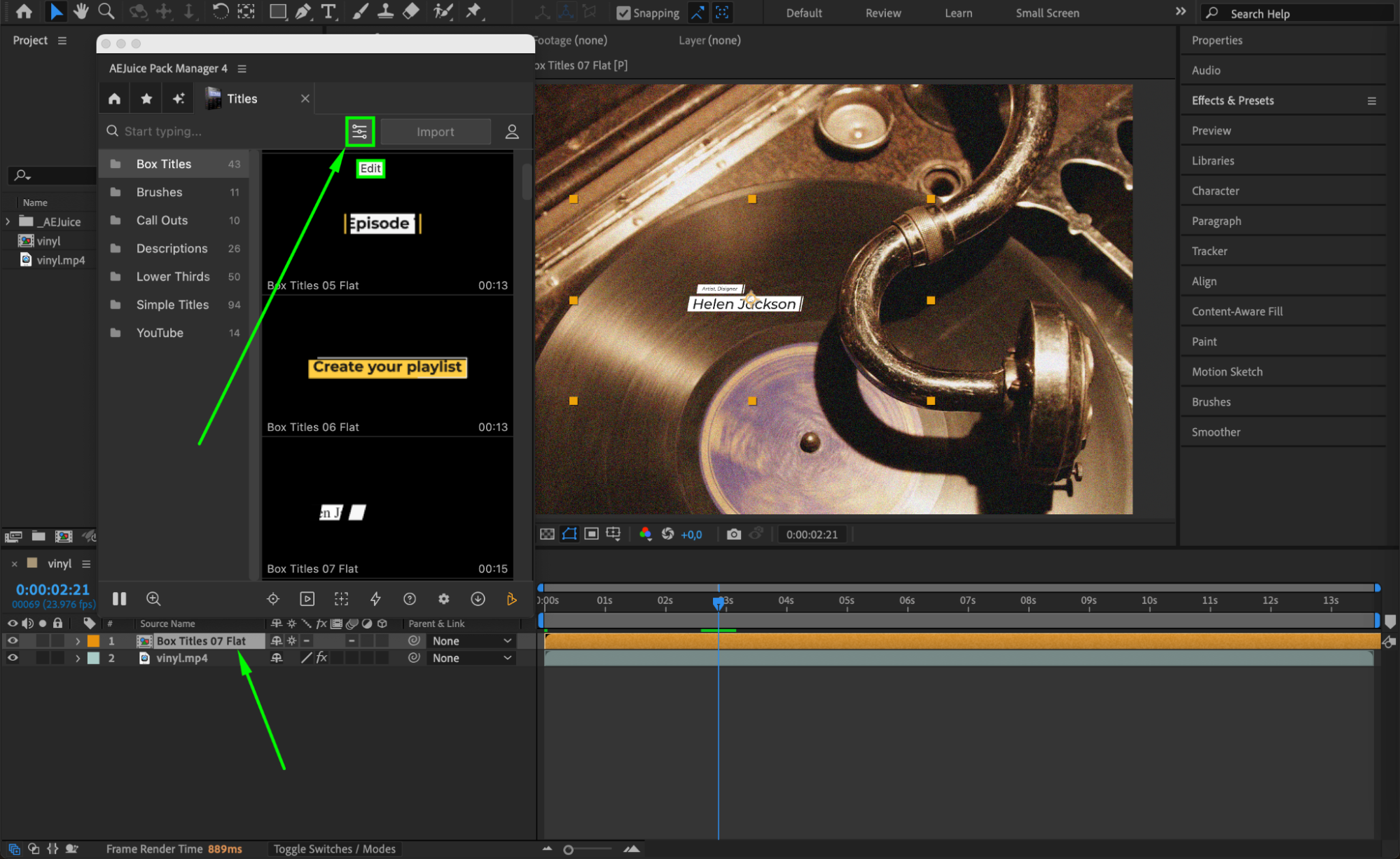Select the Type tool
The width and height of the screenshot is (1400, 859).
click(x=328, y=12)
